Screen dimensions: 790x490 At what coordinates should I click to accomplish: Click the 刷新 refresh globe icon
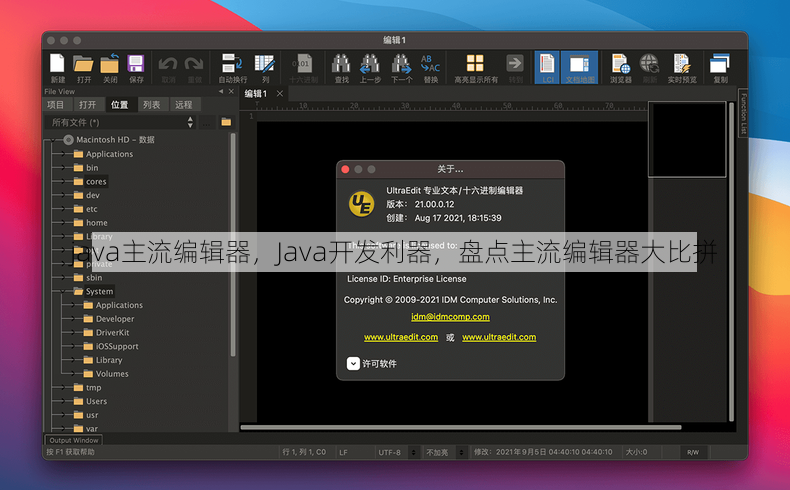click(649, 63)
